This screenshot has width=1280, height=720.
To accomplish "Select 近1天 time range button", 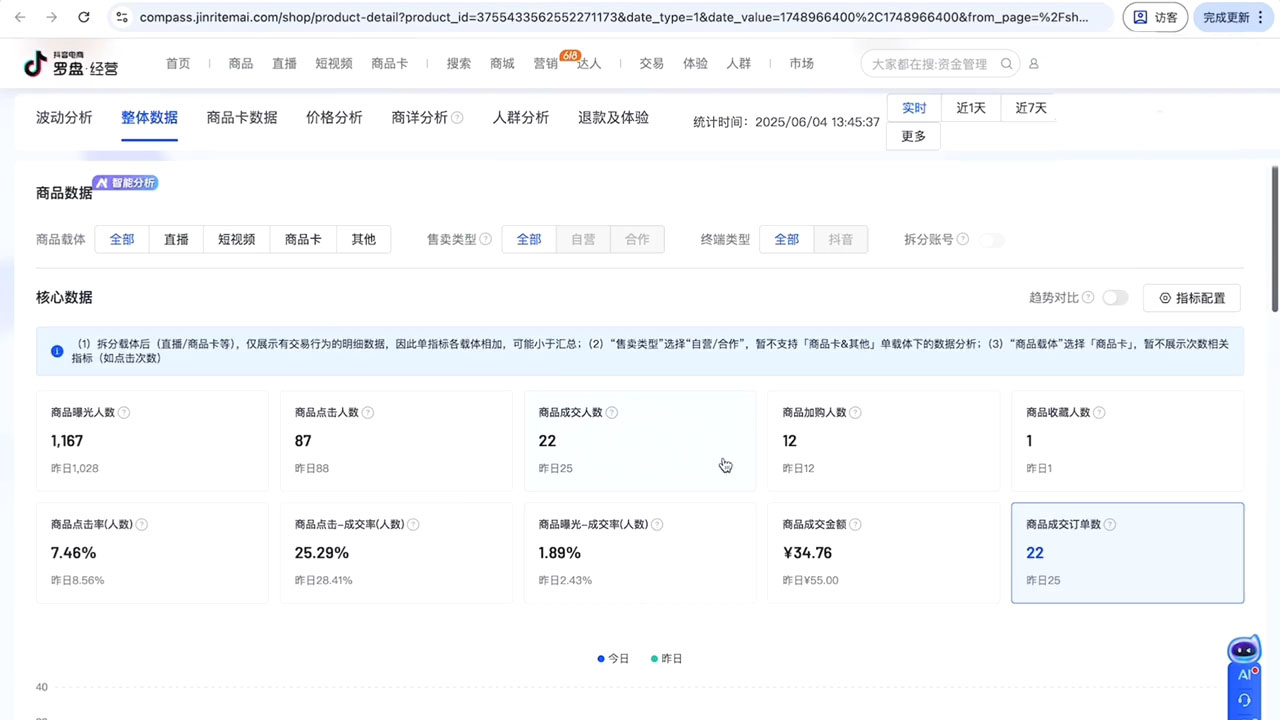I will 971,108.
